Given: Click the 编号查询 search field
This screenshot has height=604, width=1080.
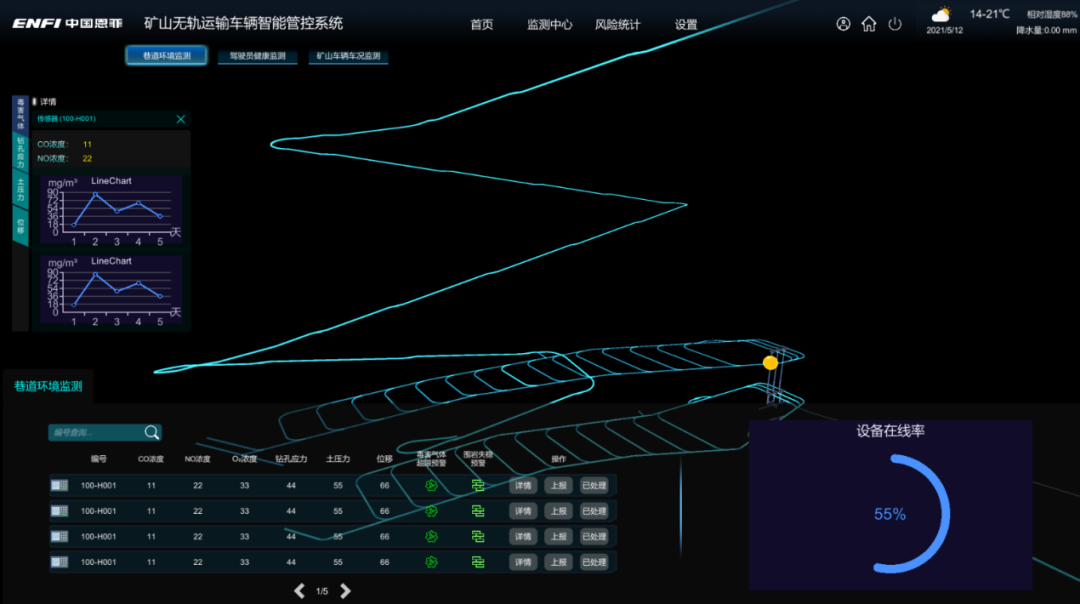Looking at the screenshot, I should point(95,432).
